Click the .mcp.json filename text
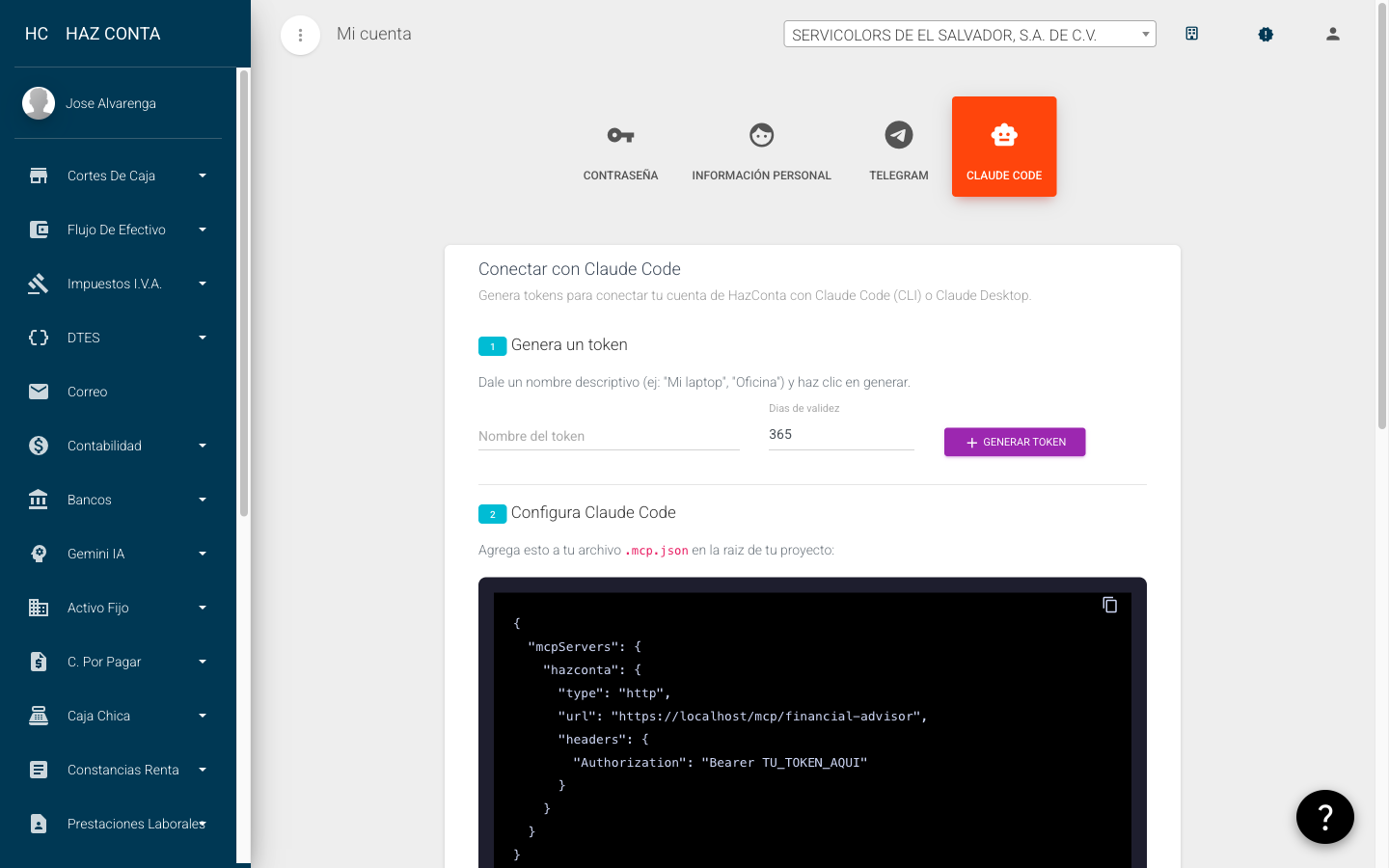Viewport: 1389px width, 868px height. tap(657, 551)
